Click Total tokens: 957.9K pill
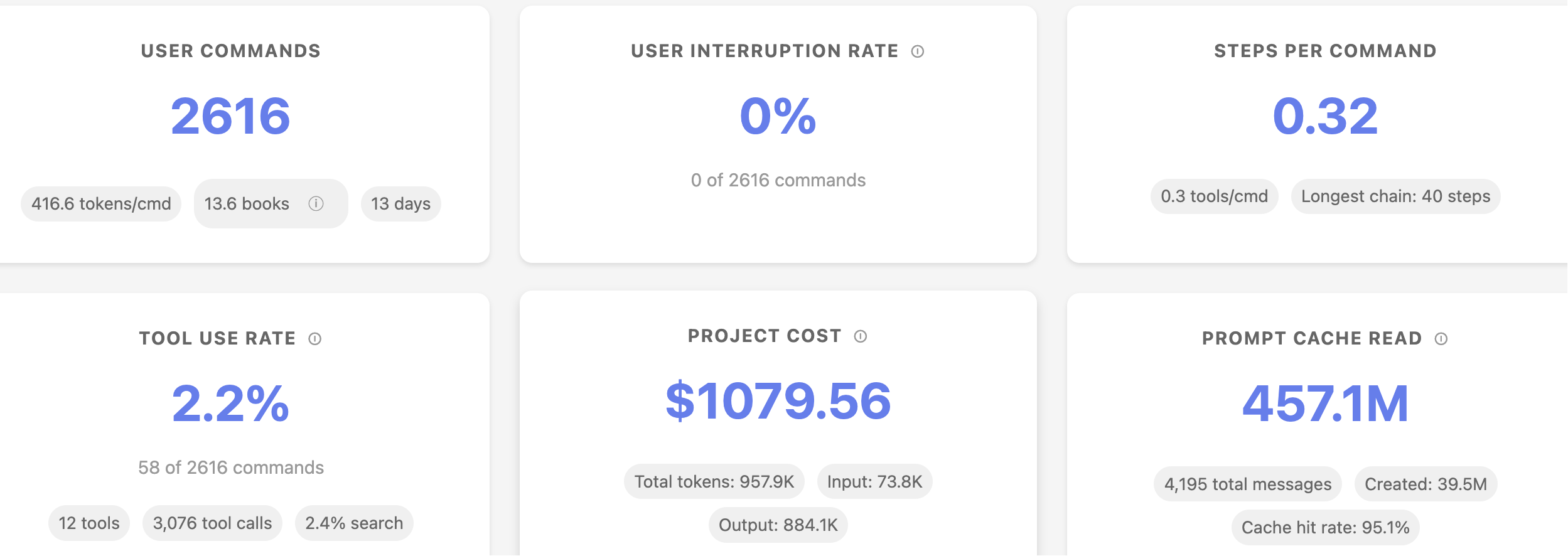 tap(714, 482)
